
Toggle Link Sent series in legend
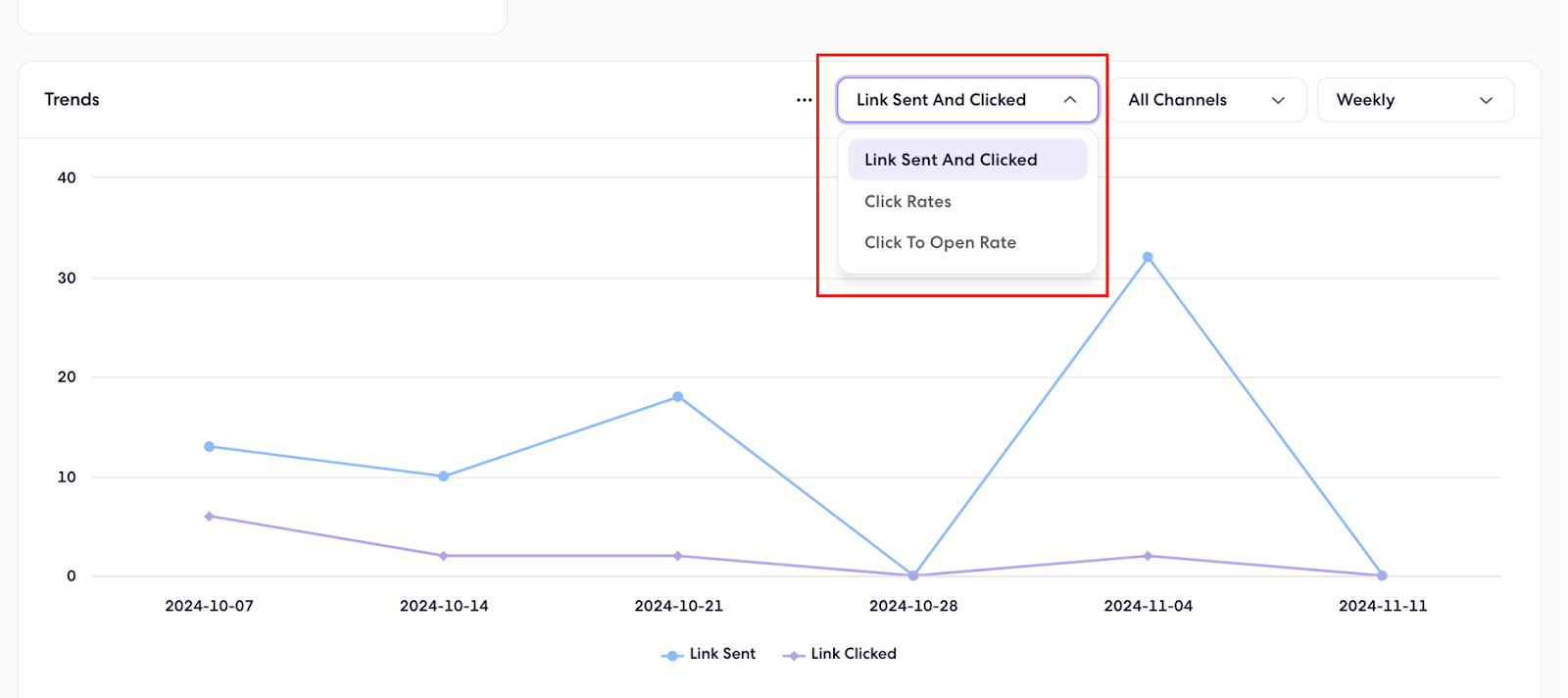(709, 654)
